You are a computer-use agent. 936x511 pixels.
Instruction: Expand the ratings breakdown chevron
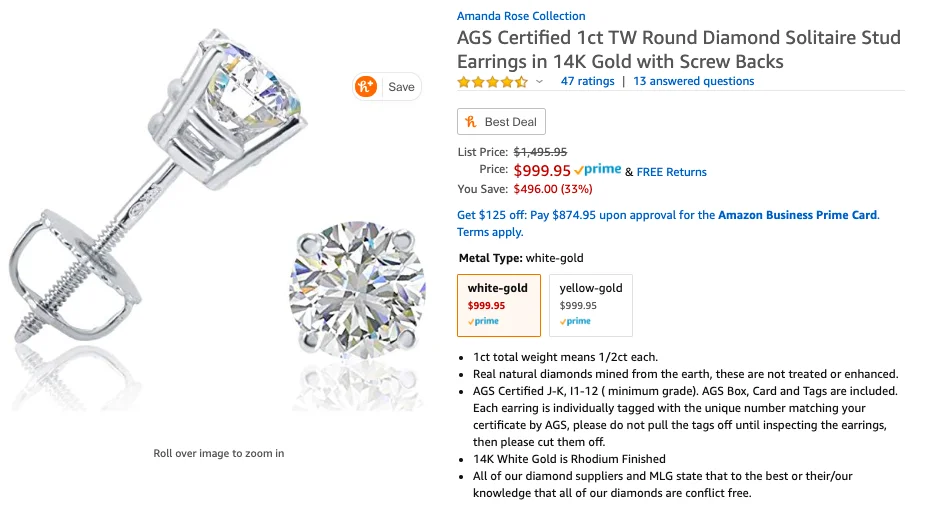click(x=540, y=82)
